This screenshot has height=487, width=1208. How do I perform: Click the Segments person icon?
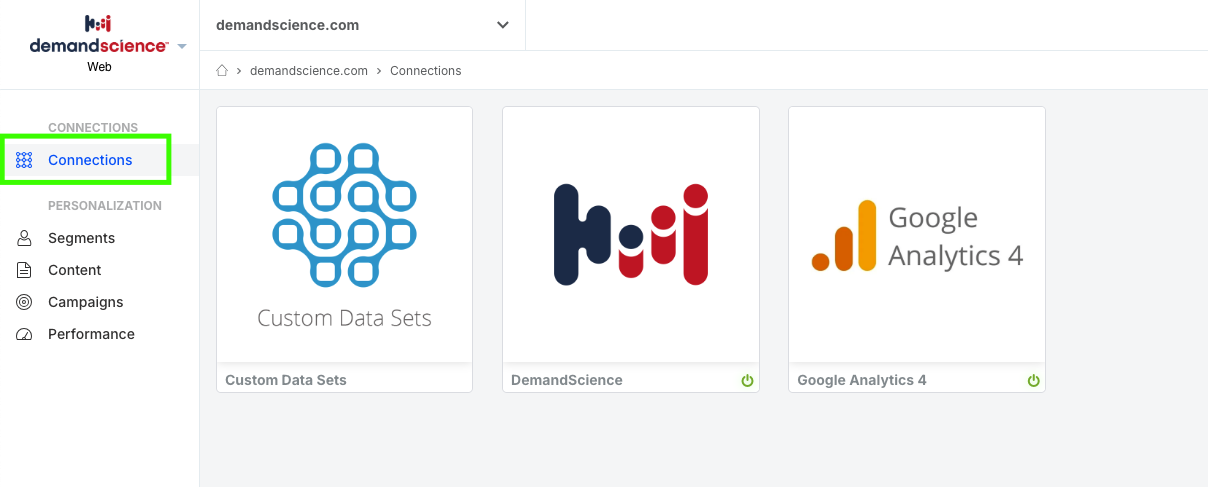tap(25, 238)
